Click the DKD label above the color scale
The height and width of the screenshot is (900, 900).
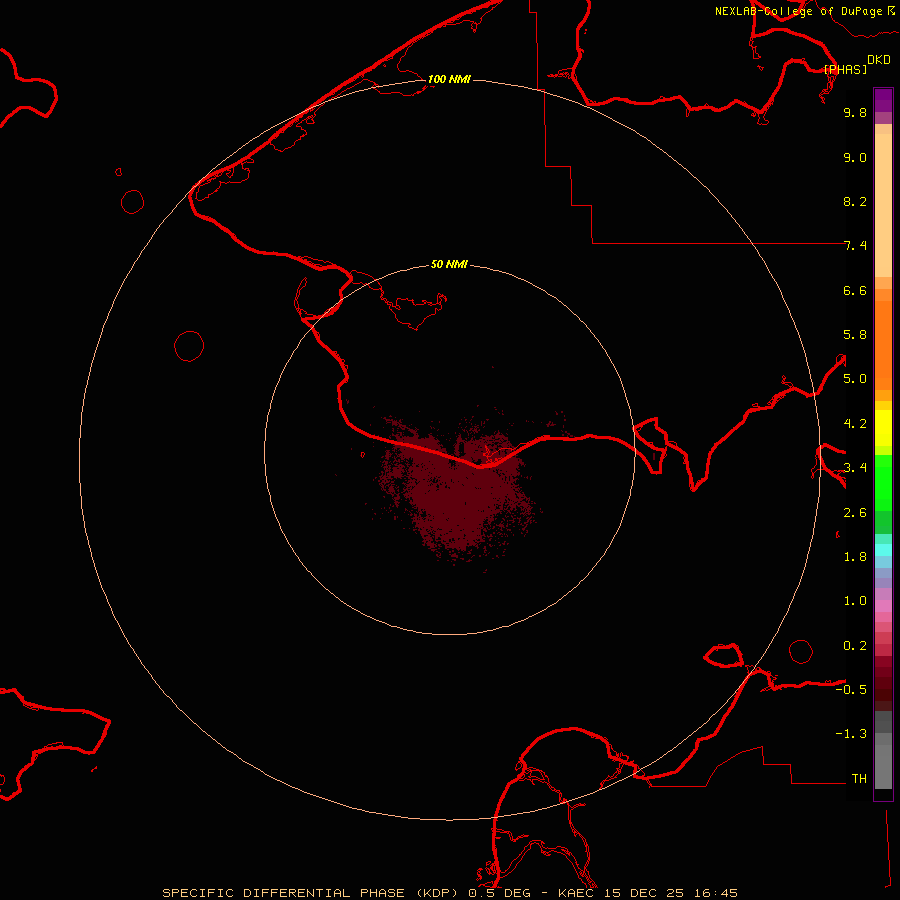point(879,59)
